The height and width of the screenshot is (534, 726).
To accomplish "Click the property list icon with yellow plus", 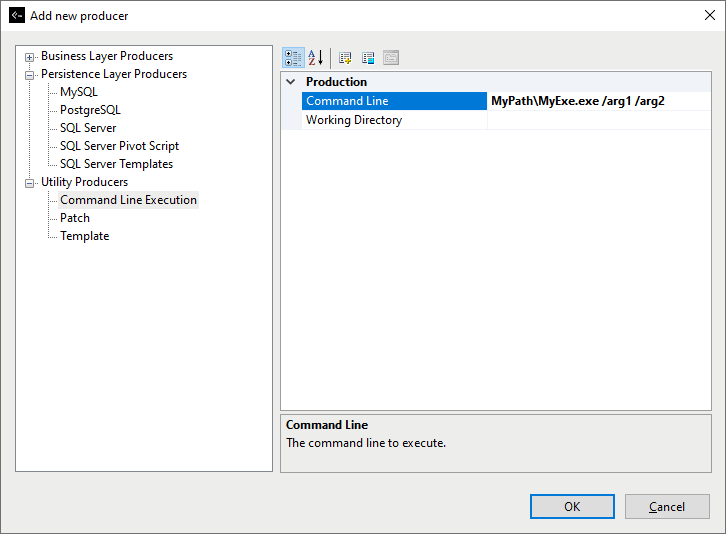I will pos(345,58).
